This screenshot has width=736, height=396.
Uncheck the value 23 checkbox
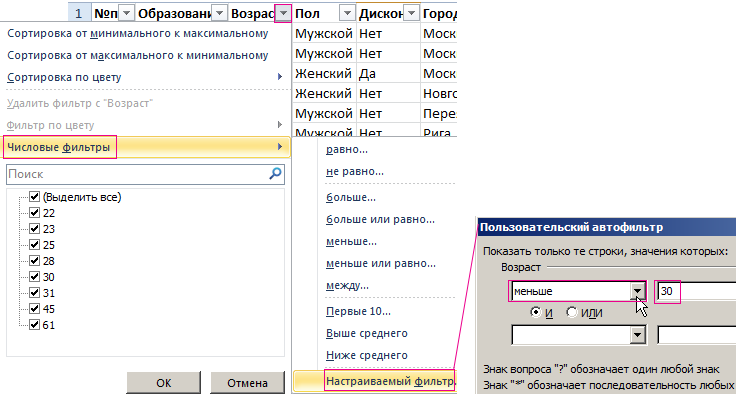(x=34, y=228)
